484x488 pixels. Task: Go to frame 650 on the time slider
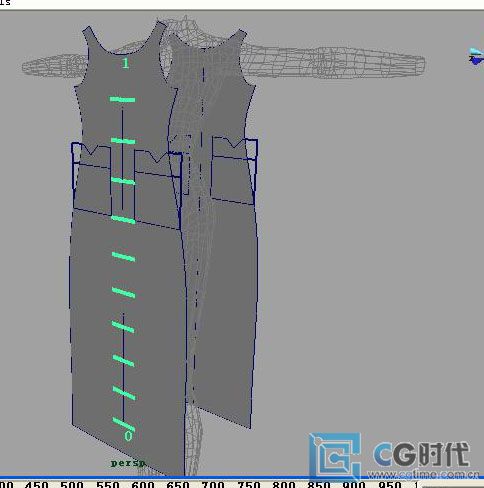178,484
